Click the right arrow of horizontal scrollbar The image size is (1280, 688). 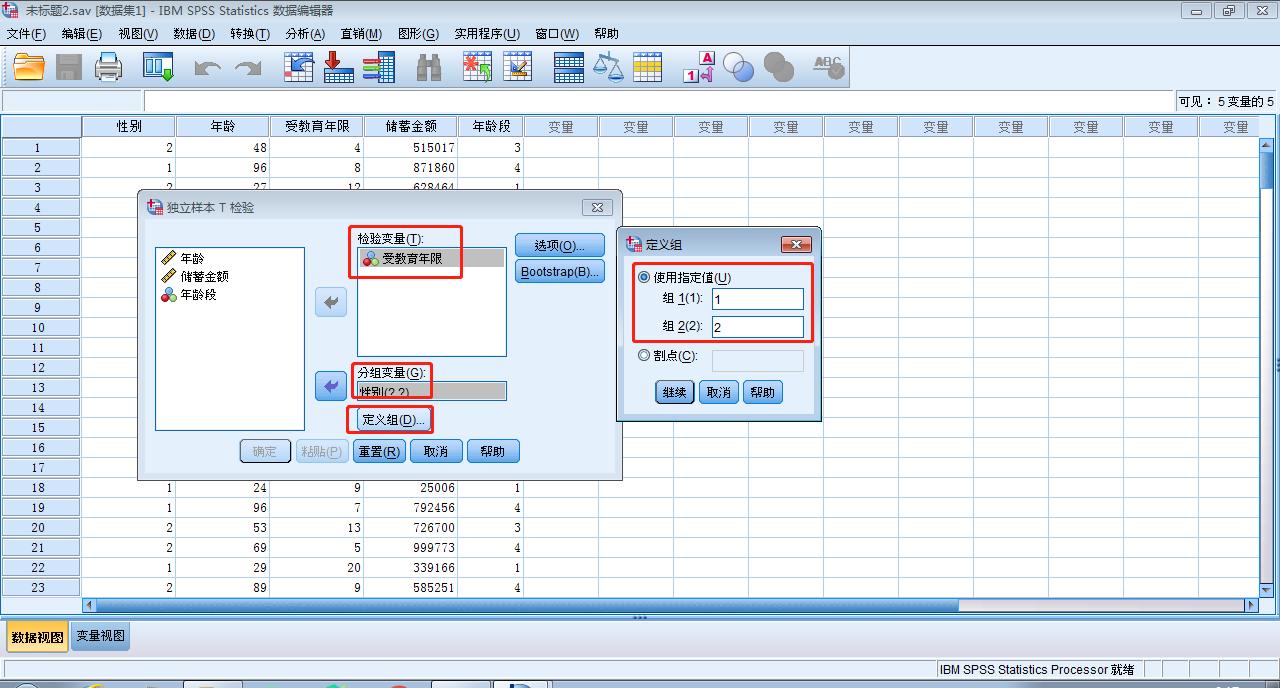[x=1251, y=605]
